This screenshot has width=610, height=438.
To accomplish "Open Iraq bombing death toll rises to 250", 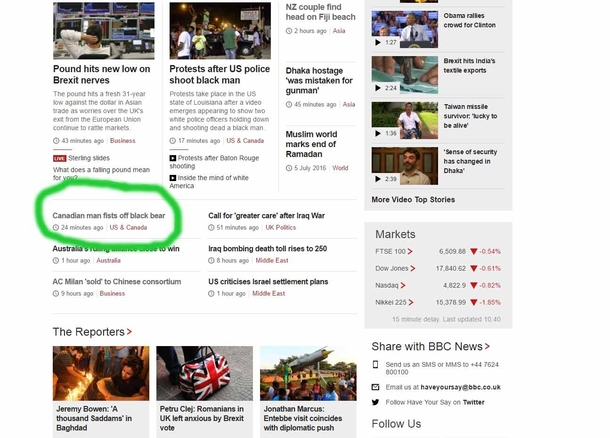I will point(267,249).
